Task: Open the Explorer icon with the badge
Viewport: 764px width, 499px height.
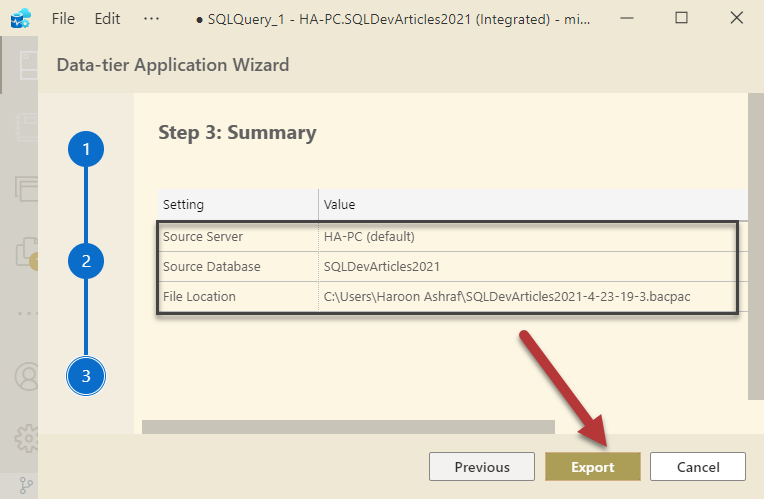Action: pos(24,250)
